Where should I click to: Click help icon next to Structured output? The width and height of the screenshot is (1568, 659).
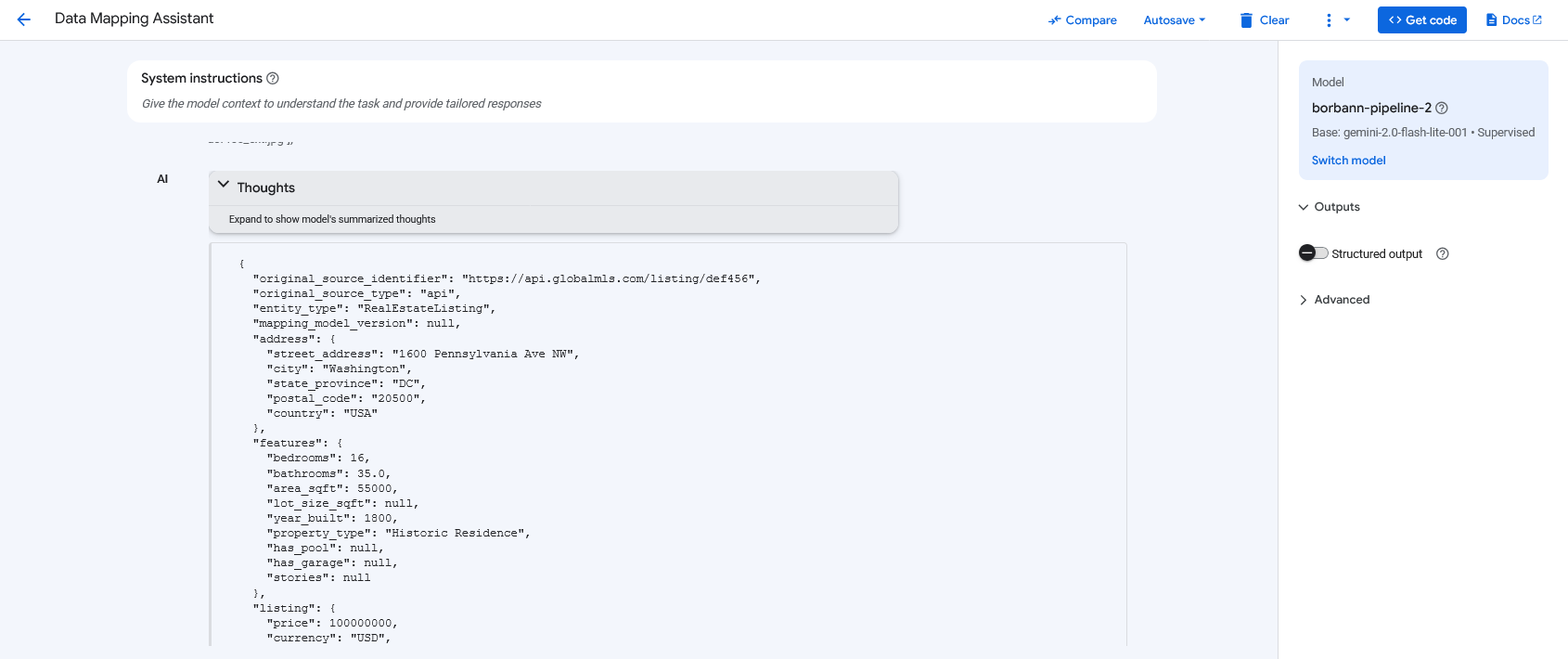pyautogui.click(x=1443, y=254)
